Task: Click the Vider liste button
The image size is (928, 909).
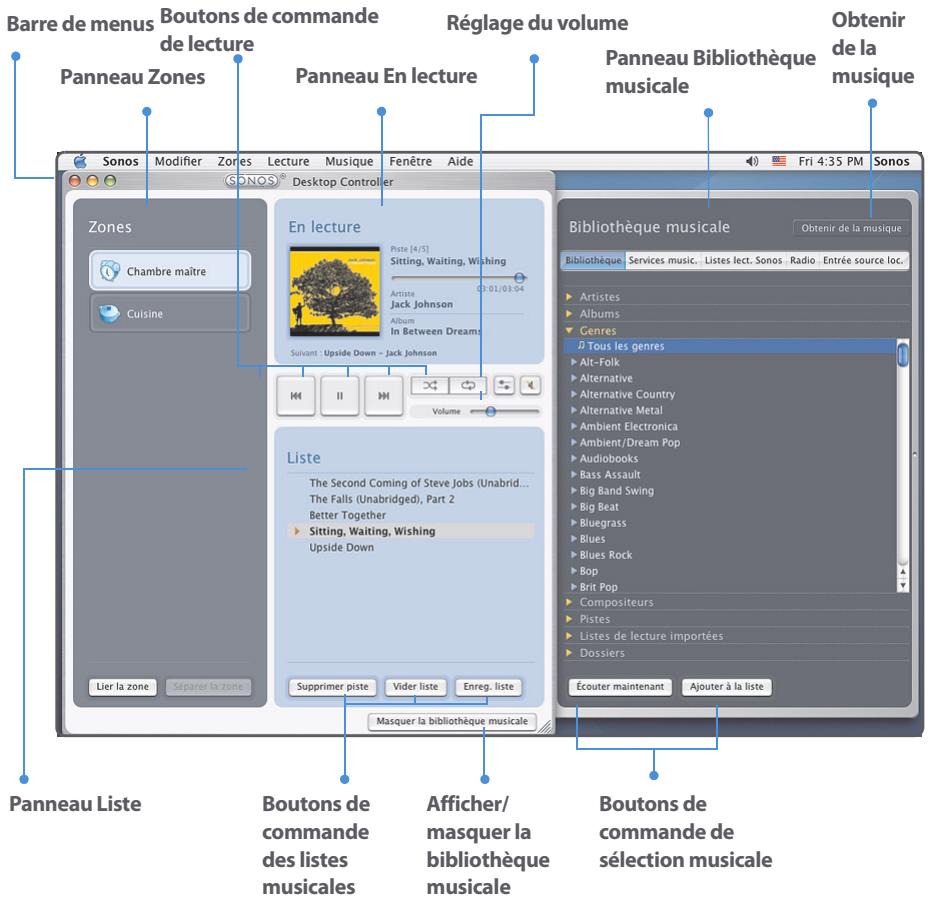Action: coord(415,686)
